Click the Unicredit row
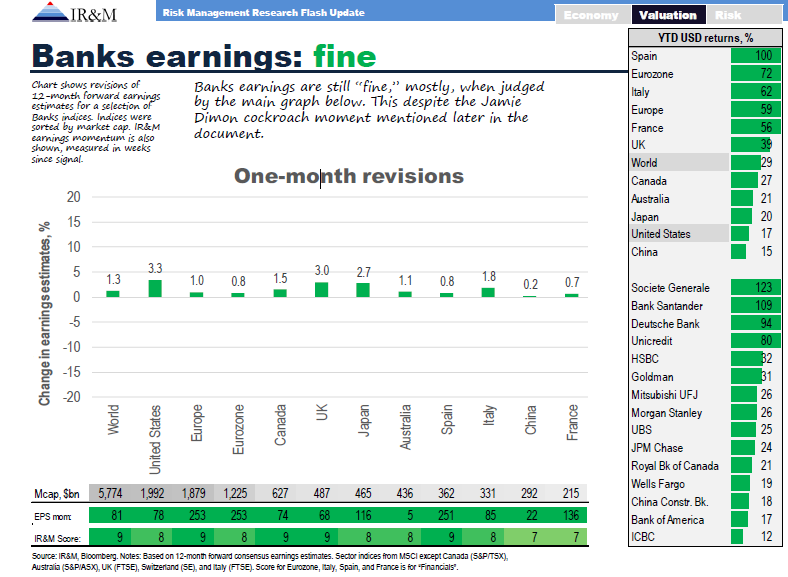Screen dimensions: 788x577 coord(705,341)
